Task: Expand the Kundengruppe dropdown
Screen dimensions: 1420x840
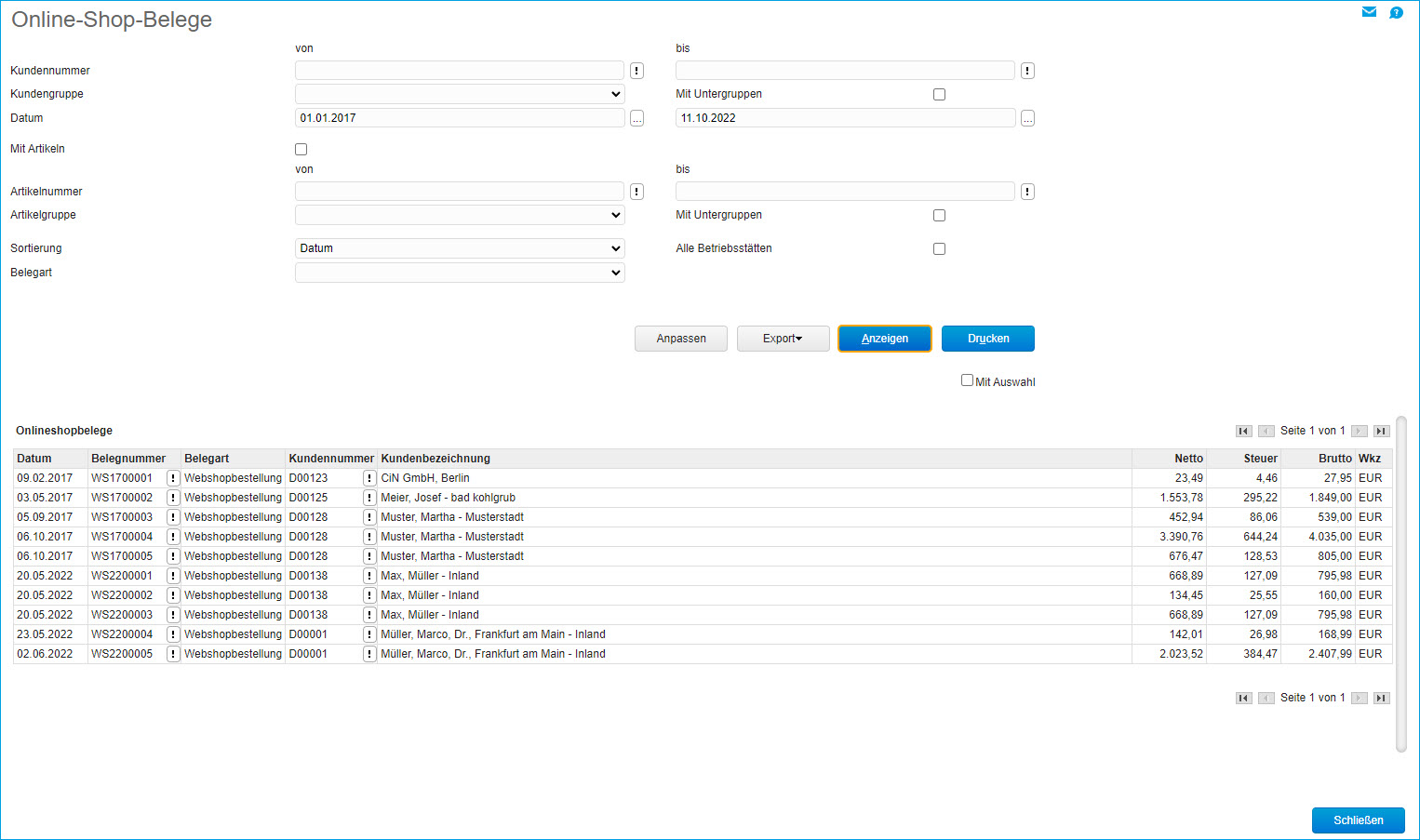Action: pos(460,94)
